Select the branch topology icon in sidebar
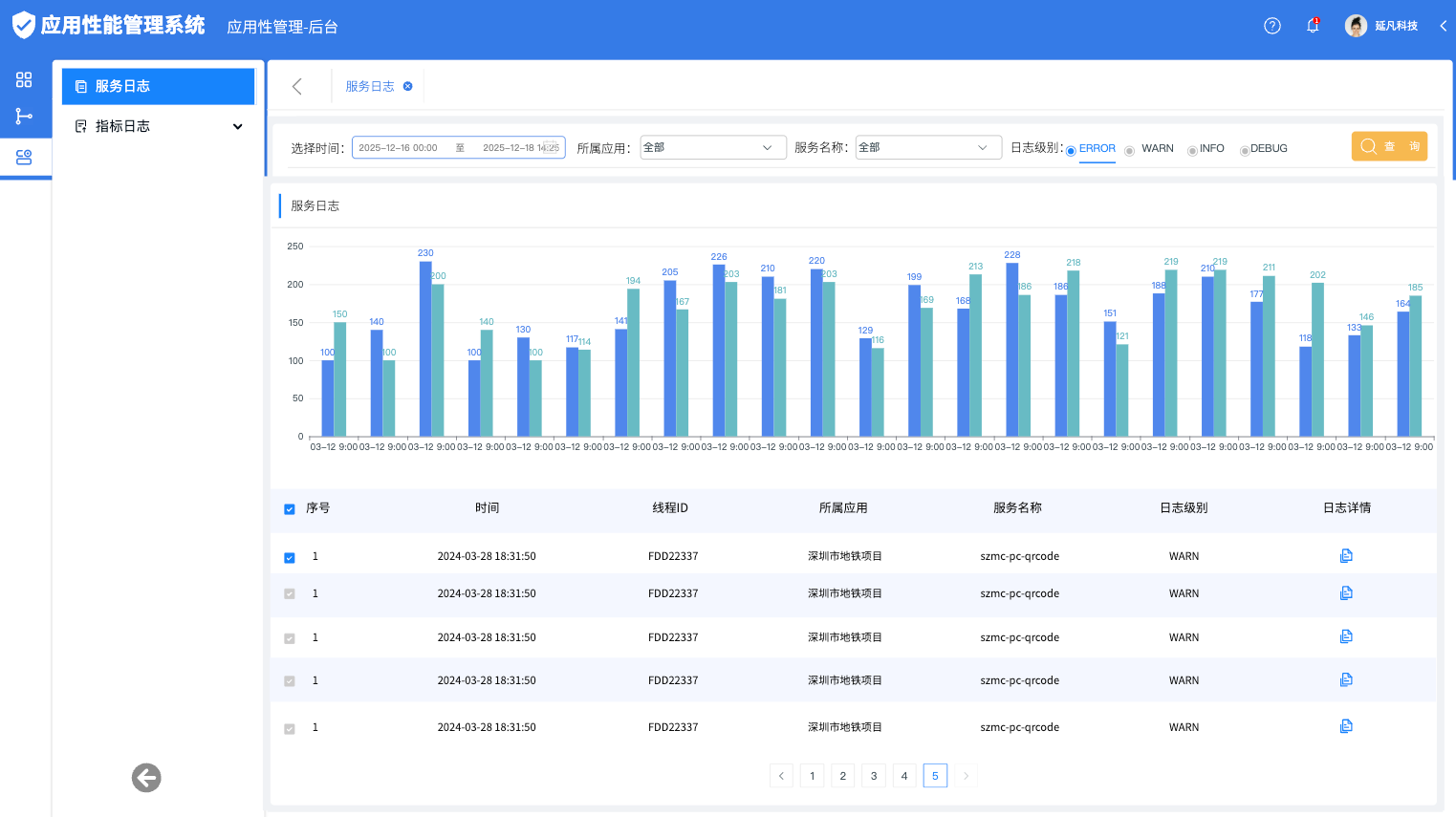Image resolution: width=1456 pixels, height=817 pixels. tap(24, 117)
